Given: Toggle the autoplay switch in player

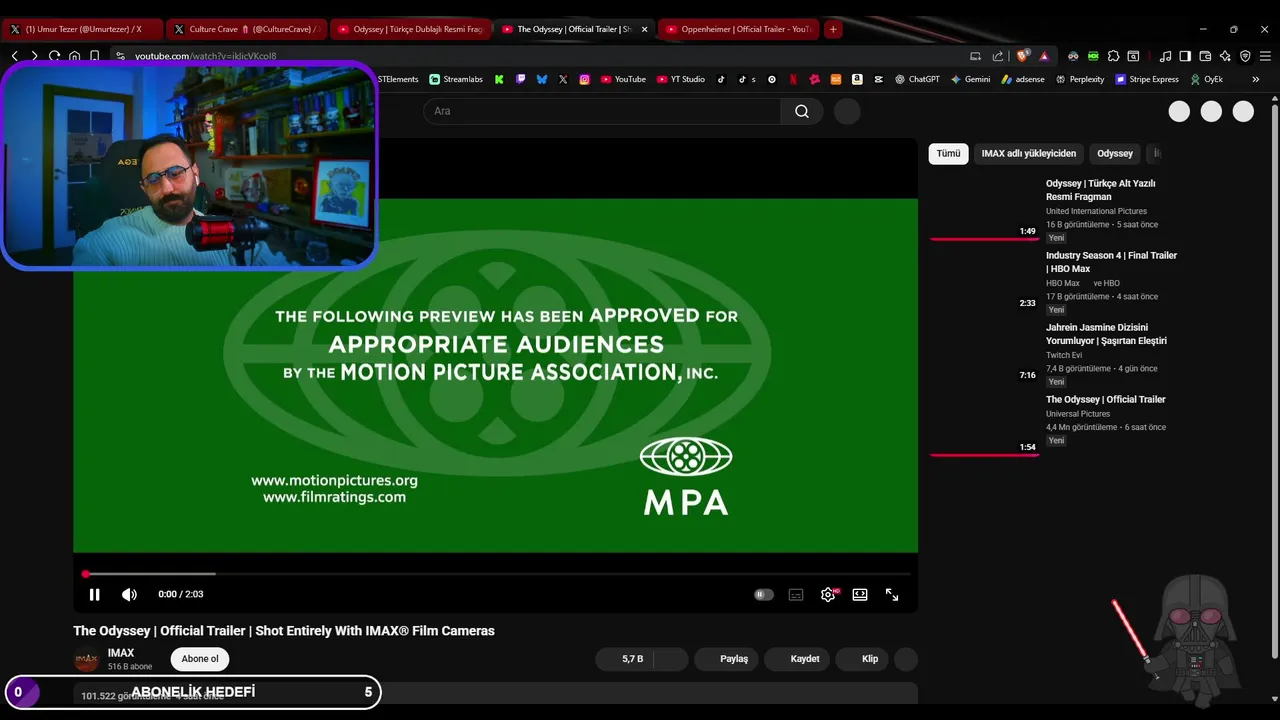Looking at the screenshot, I should (764, 594).
